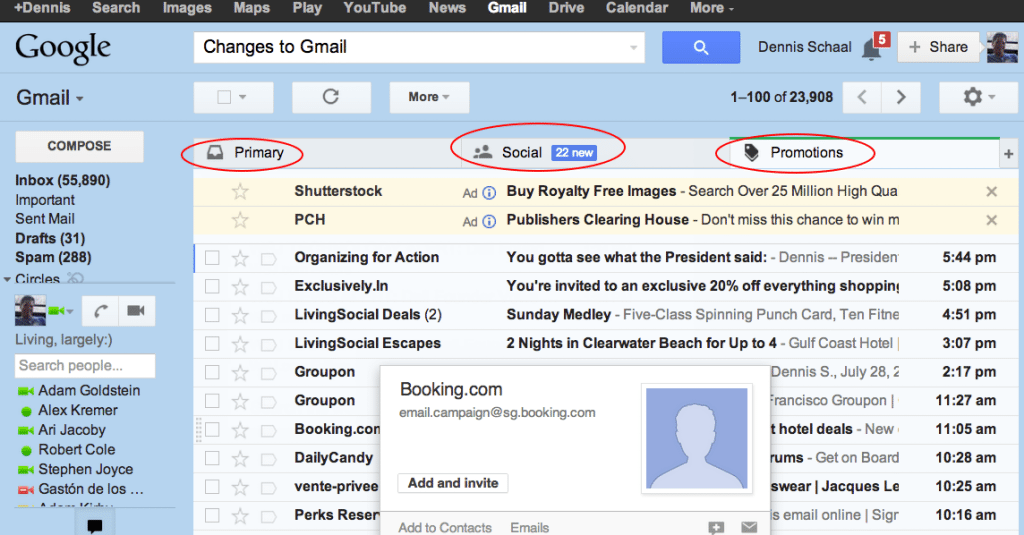Star the DailyCandy email
Viewport: 1024px width, 535px height.
(x=240, y=458)
